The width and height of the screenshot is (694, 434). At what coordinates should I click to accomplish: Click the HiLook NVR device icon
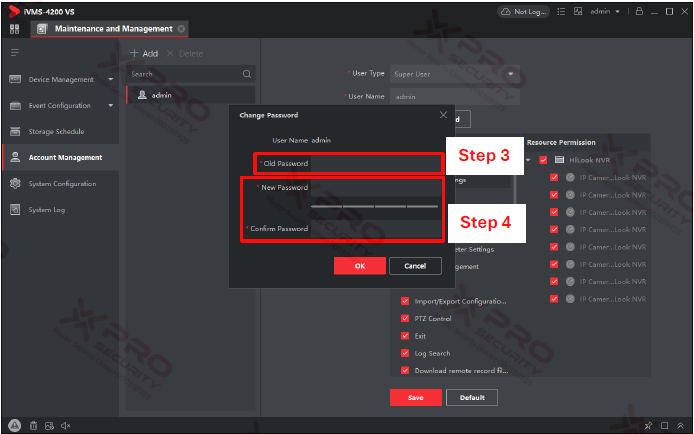pos(559,160)
